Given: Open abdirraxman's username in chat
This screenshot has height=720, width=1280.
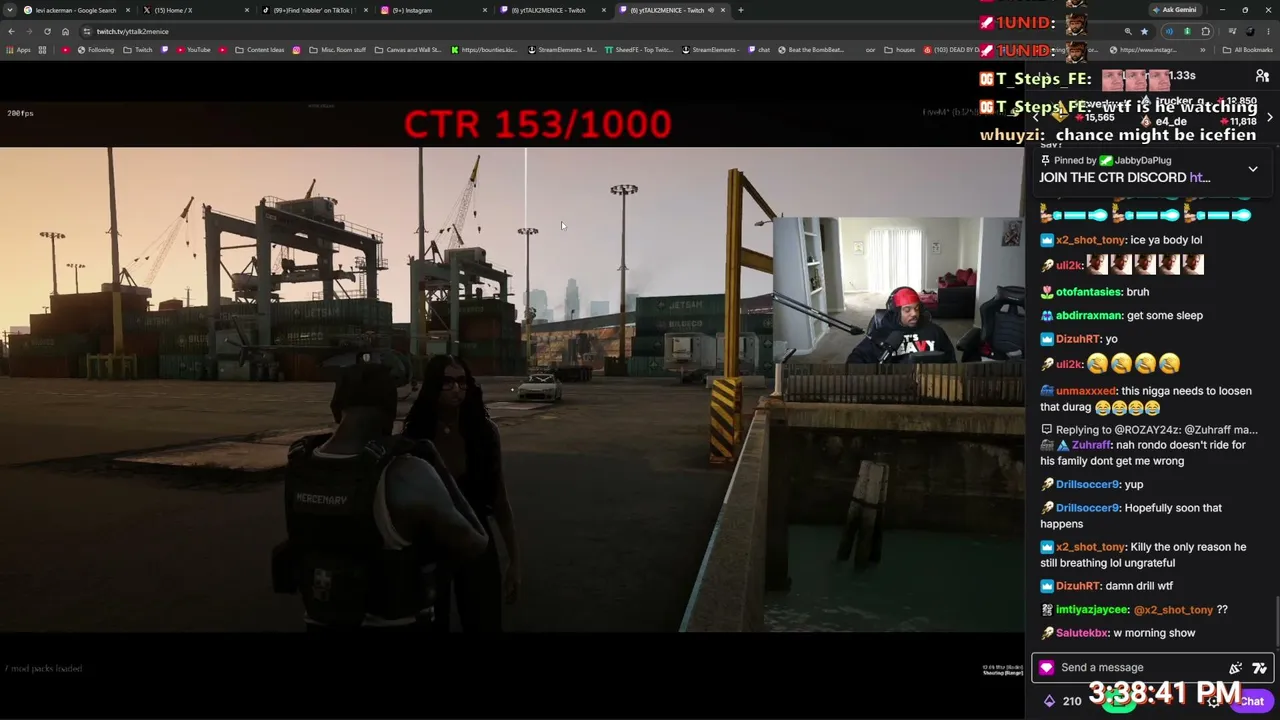Looking at the screenshot, I should tap(1089, 316).
